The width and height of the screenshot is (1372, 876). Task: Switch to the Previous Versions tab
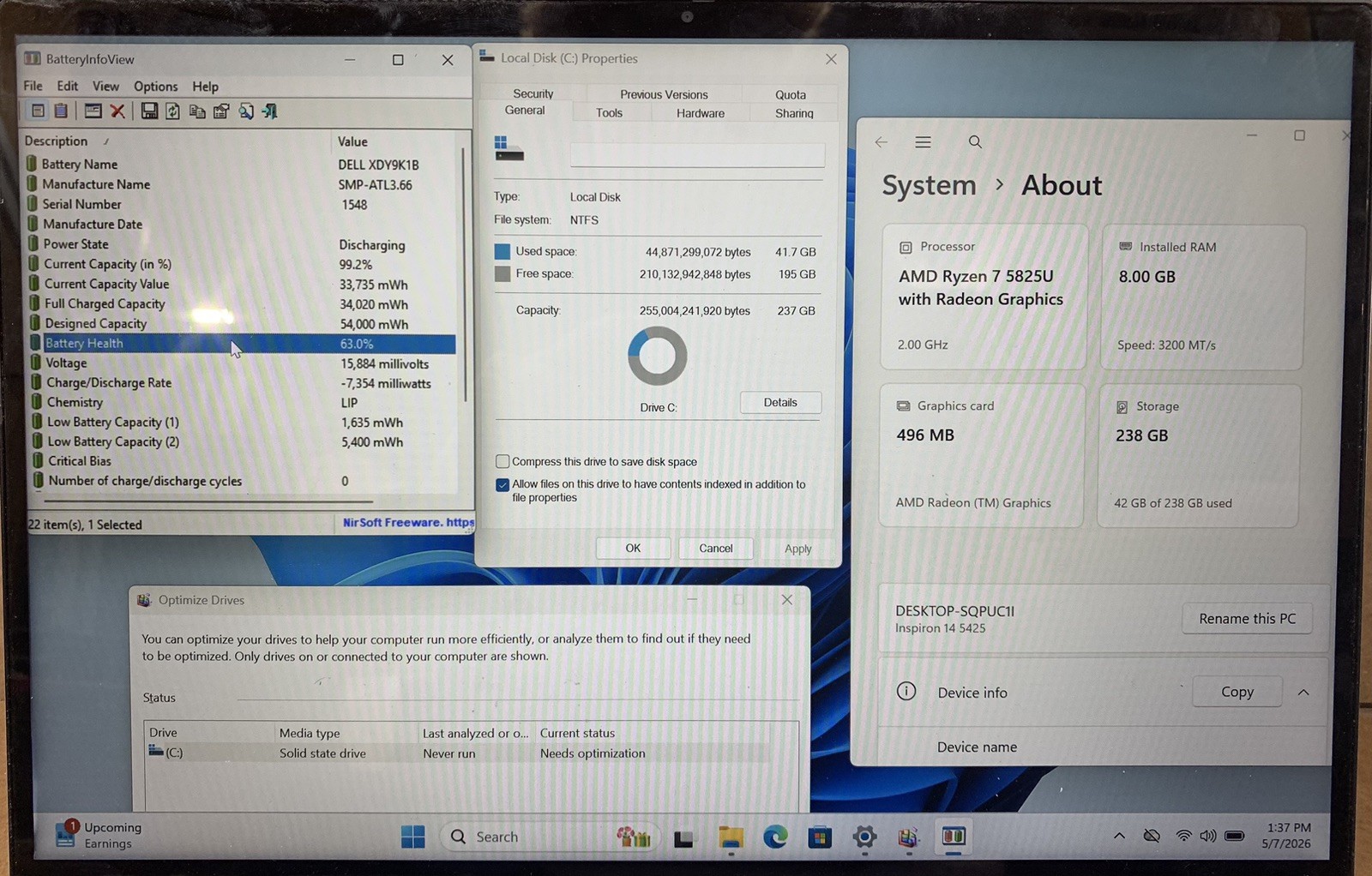tap(664, 94)
